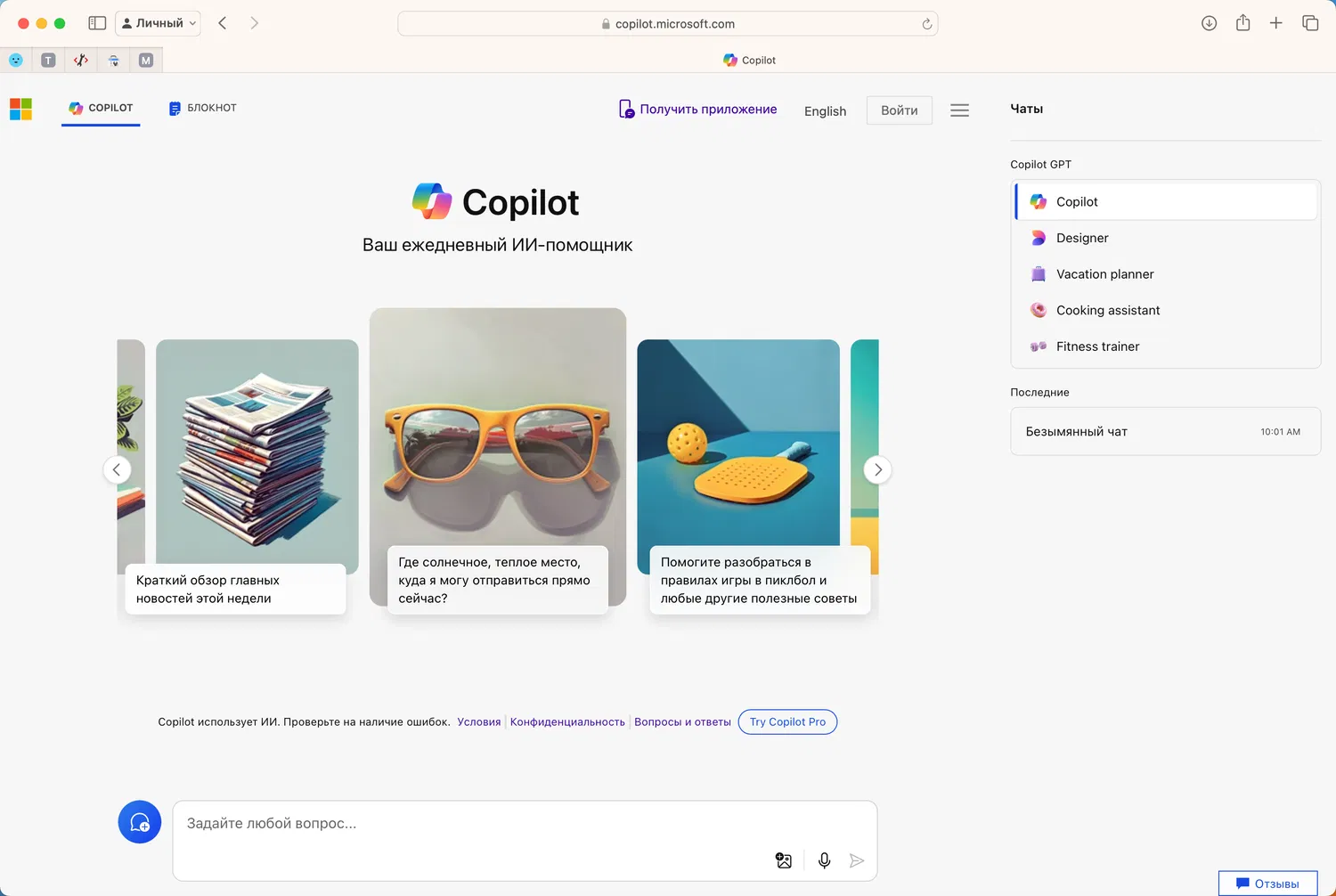The image size is (1336, 896).
Task: Select the sunglasses sunny place card
Action: [498, 461]
